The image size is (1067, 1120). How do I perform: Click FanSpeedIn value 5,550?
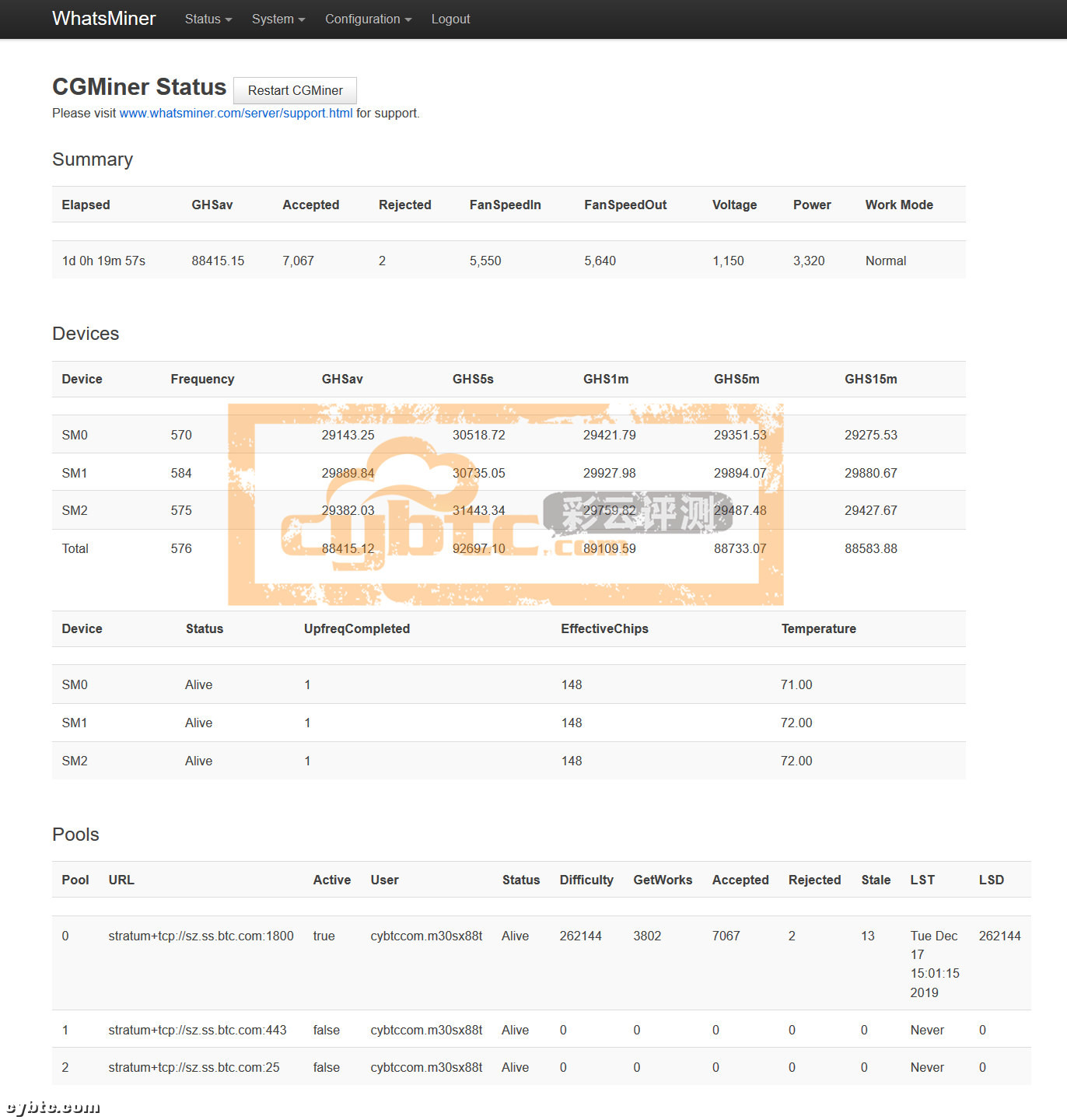pyautogui.click(x=485, y=261)
